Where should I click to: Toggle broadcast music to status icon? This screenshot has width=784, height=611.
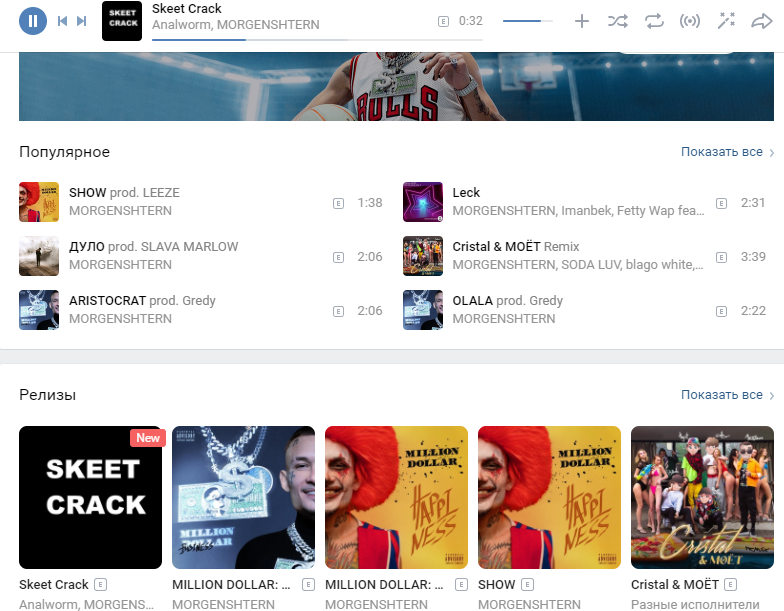pos(690,21)
